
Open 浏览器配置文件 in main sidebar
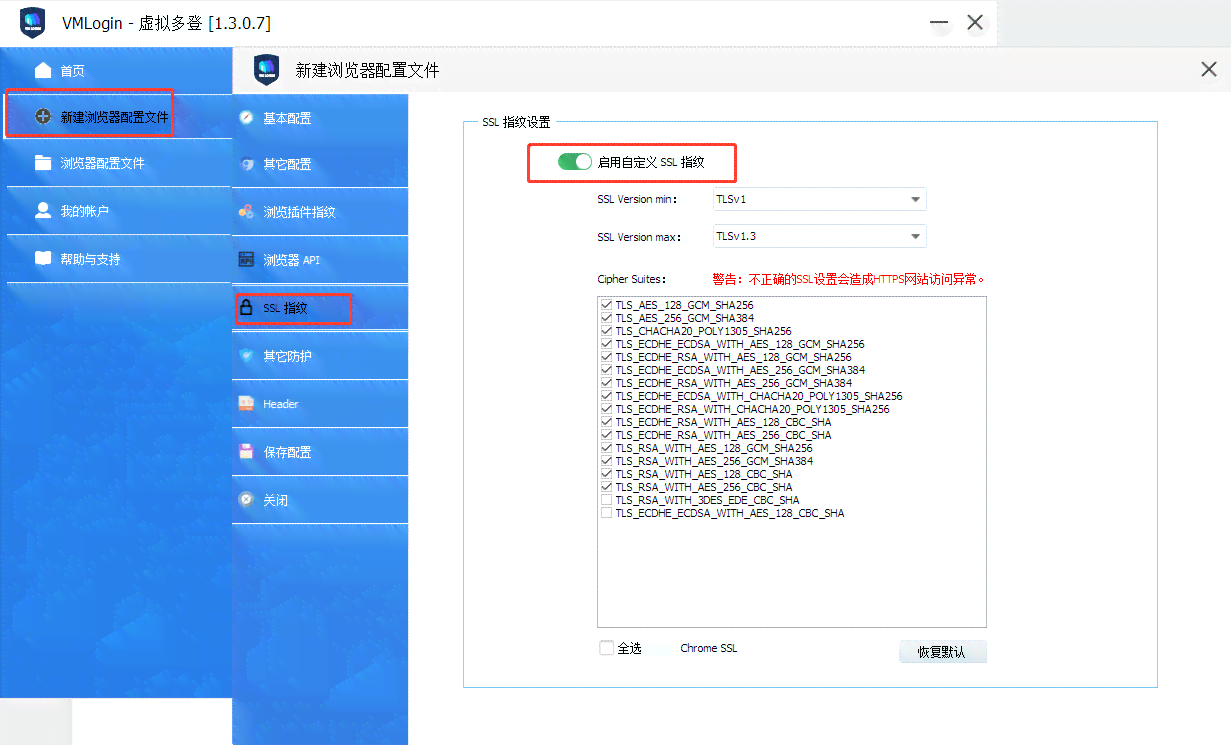(116, 163)
